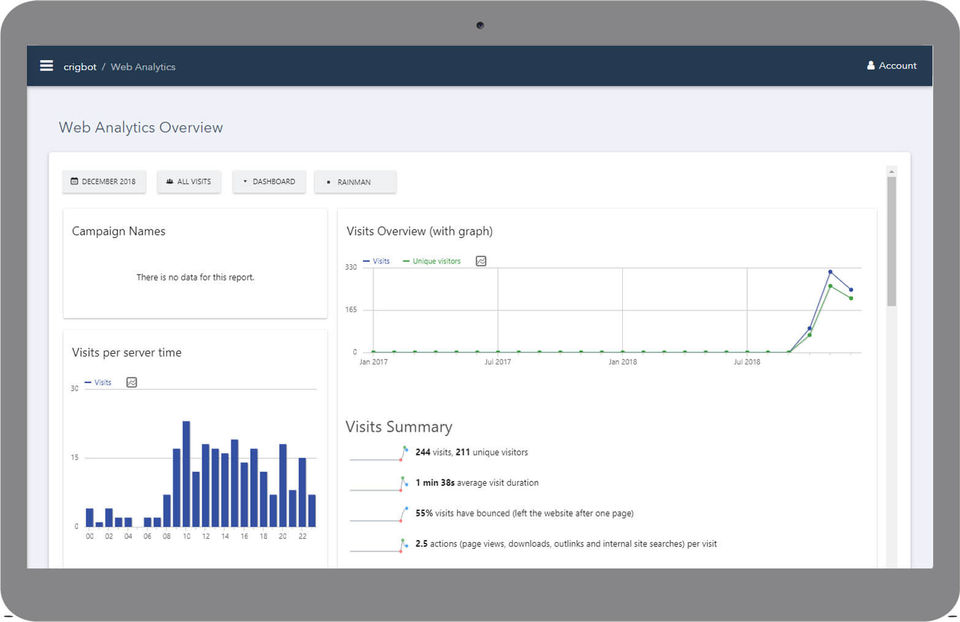Click 'There is no data for this report.'
Viewport: 960px width, 622px height.
coord(195,277)
